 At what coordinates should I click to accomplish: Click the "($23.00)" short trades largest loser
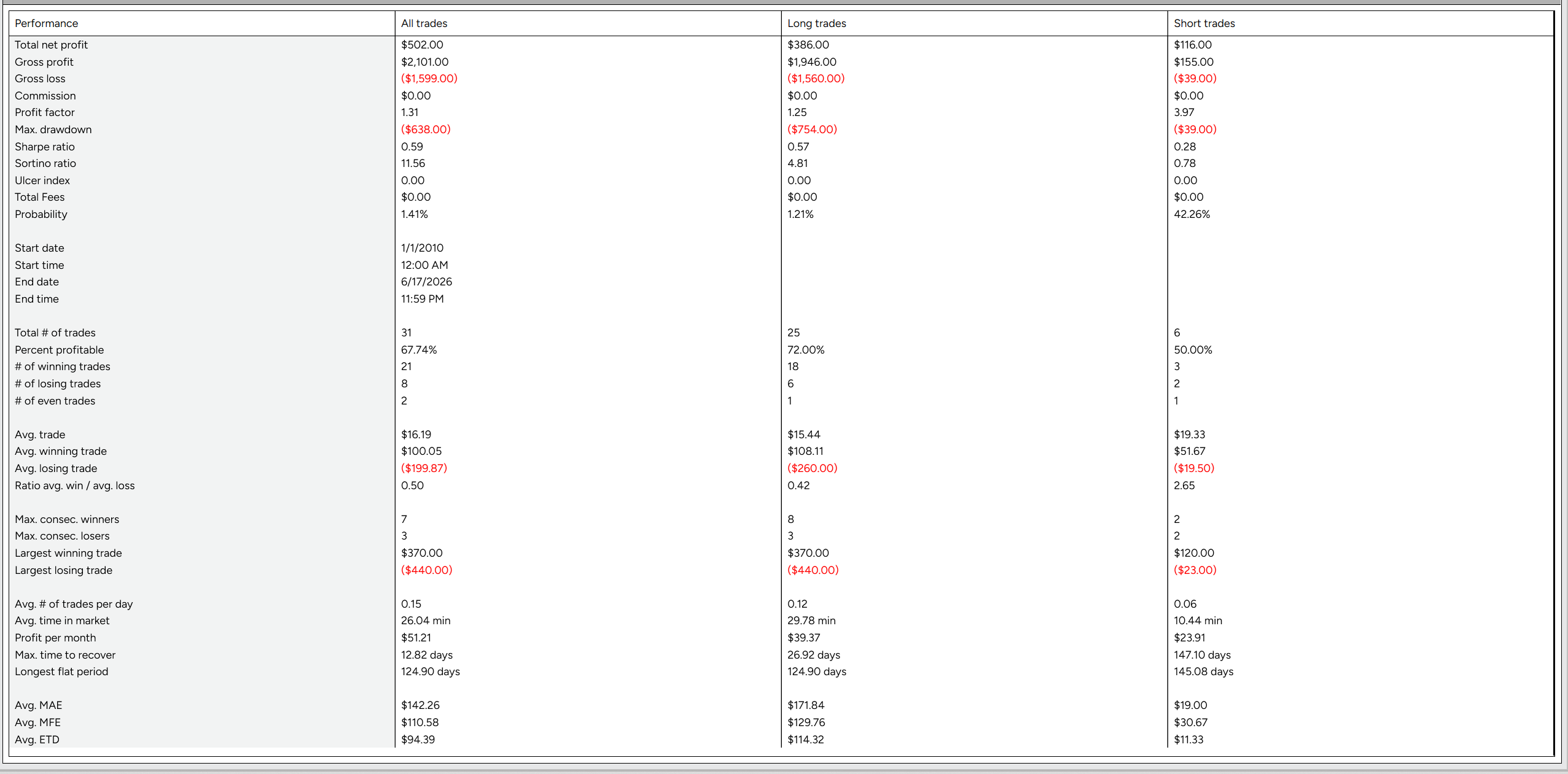pyautogui.click(x=1195, y=570)
